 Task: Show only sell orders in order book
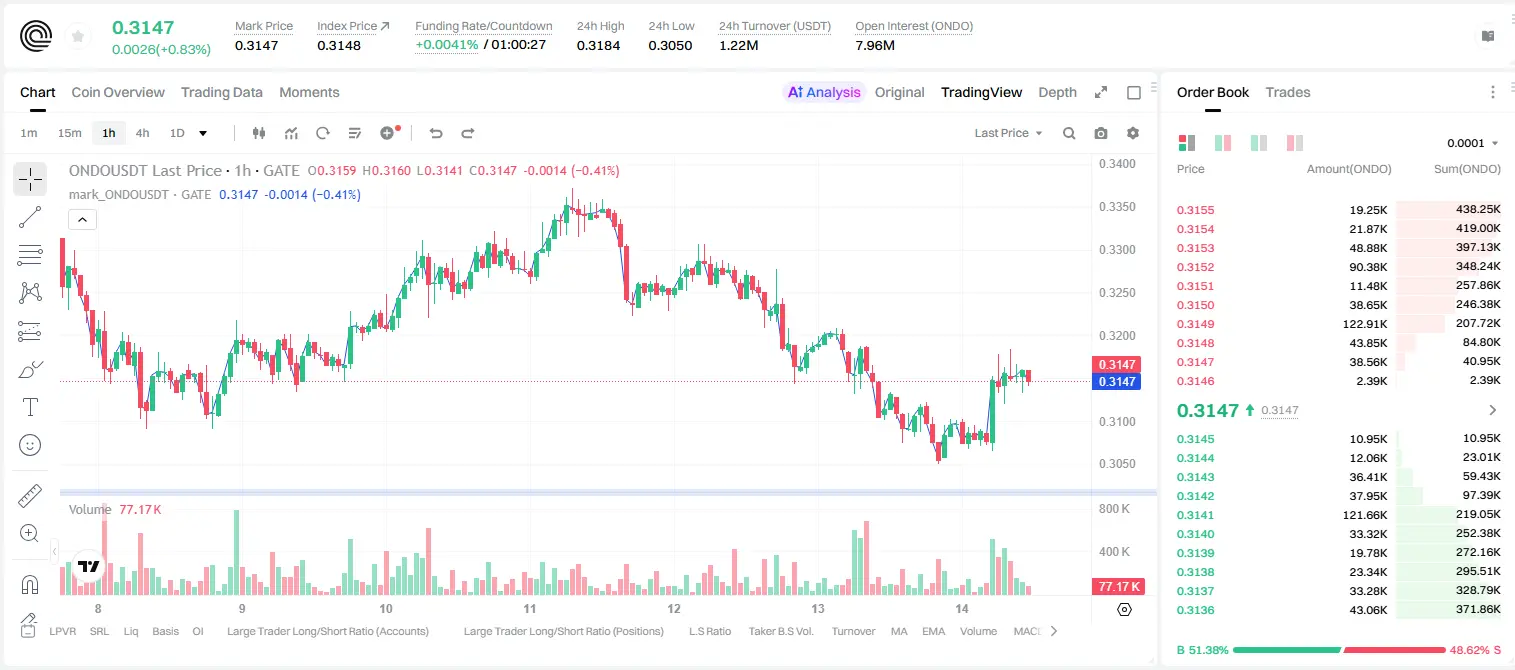(1295, 143)
